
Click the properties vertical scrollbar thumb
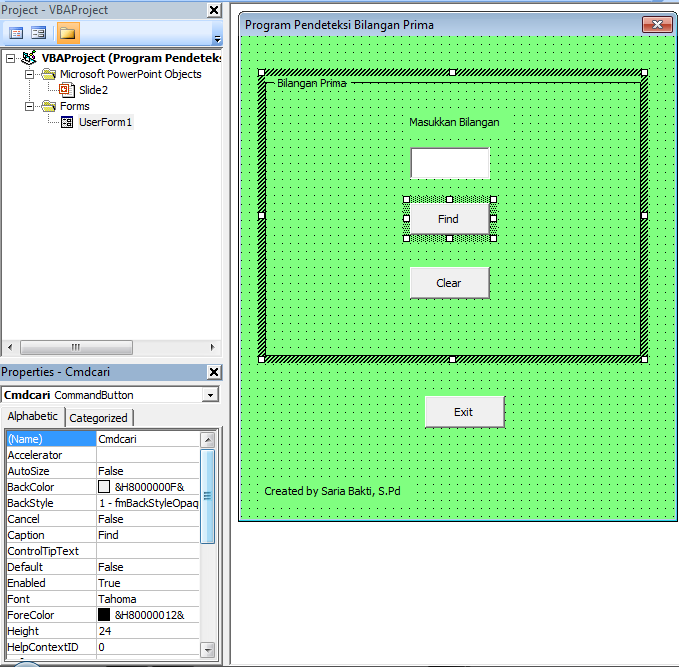pos(208,496)
